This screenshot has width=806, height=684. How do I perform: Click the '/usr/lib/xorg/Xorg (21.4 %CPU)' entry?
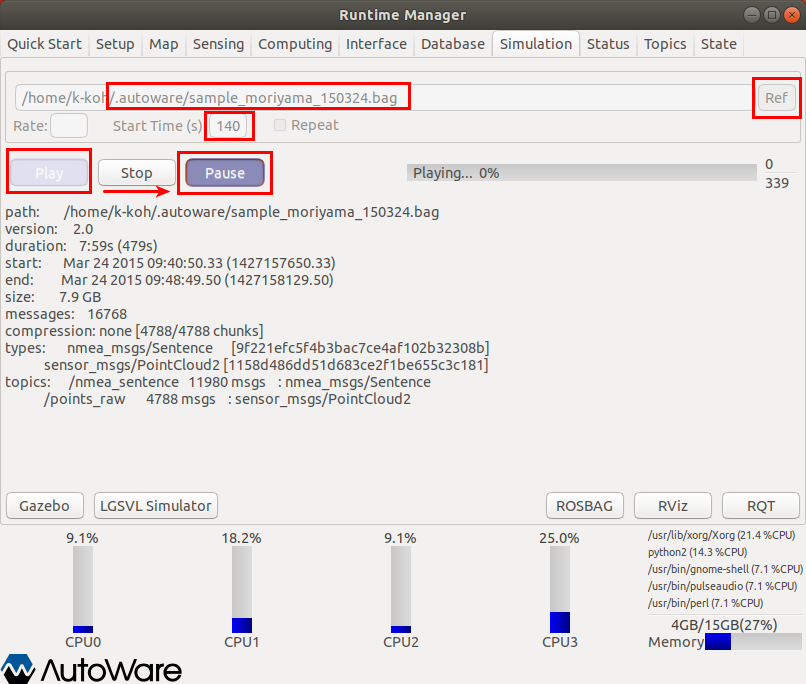click(x=721, y=535)
